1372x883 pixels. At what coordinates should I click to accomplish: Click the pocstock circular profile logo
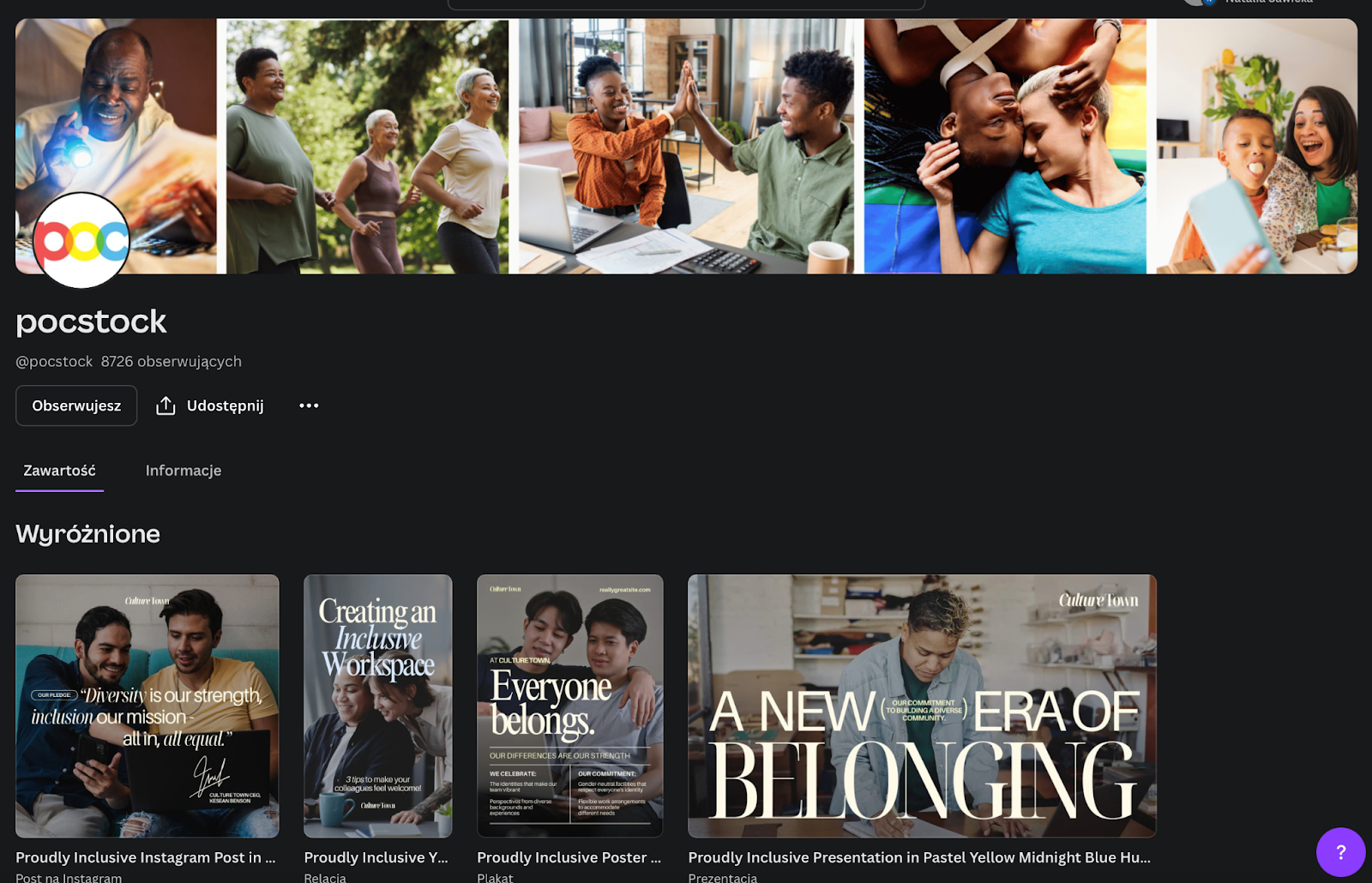[x=81, y=241]
